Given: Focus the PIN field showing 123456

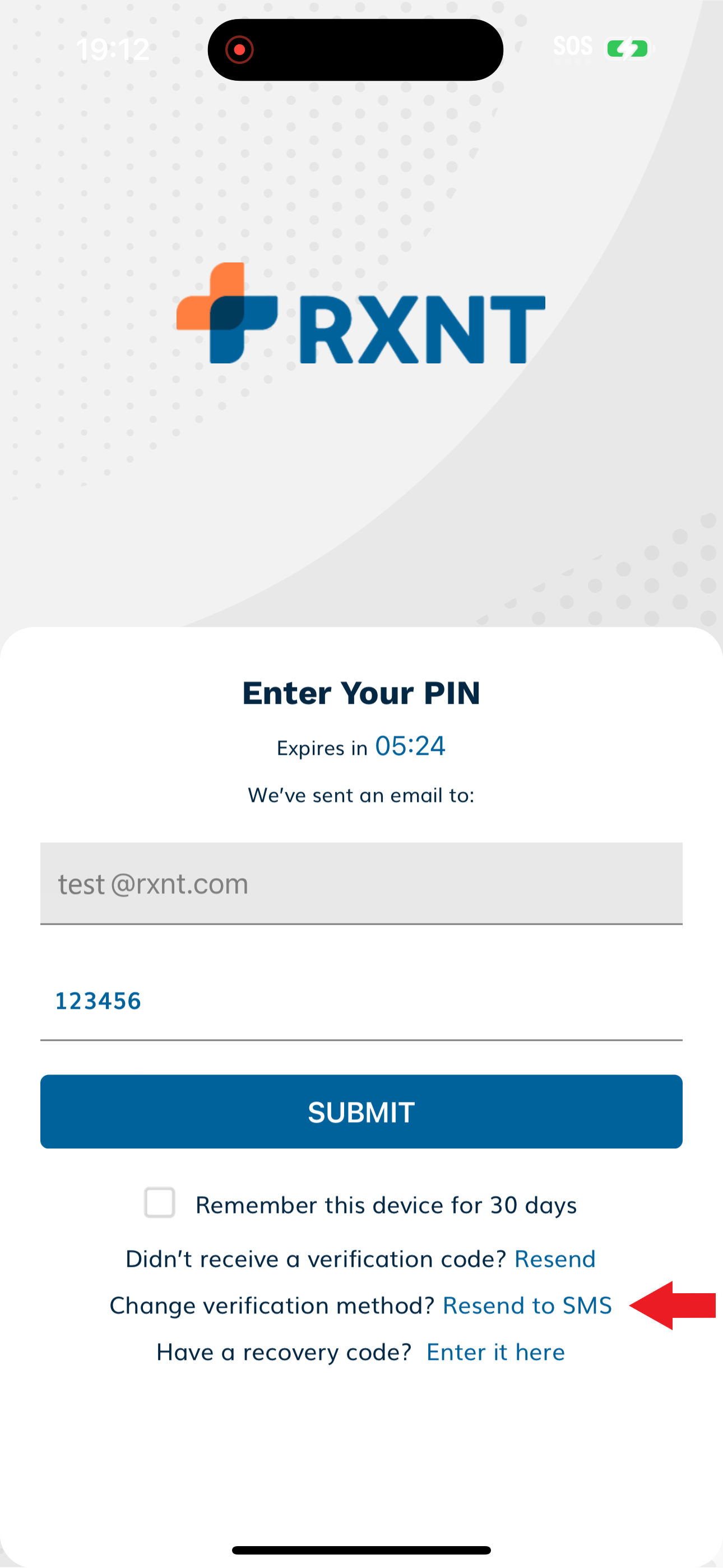Looking at the screenshot, I should tap(361, 1001).
